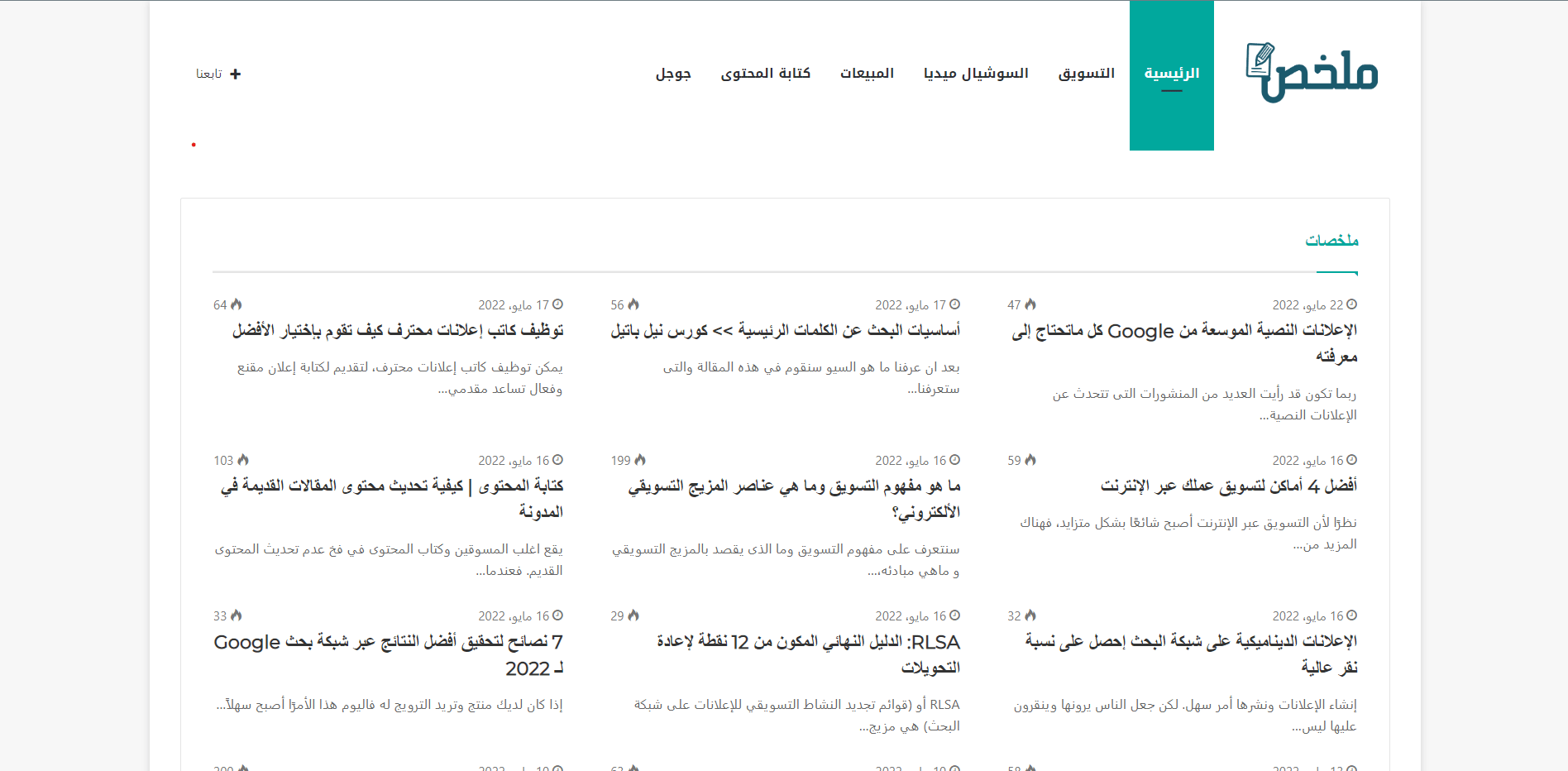
Task: Click flame icon next to 64 views
Action: coord(237,304)
